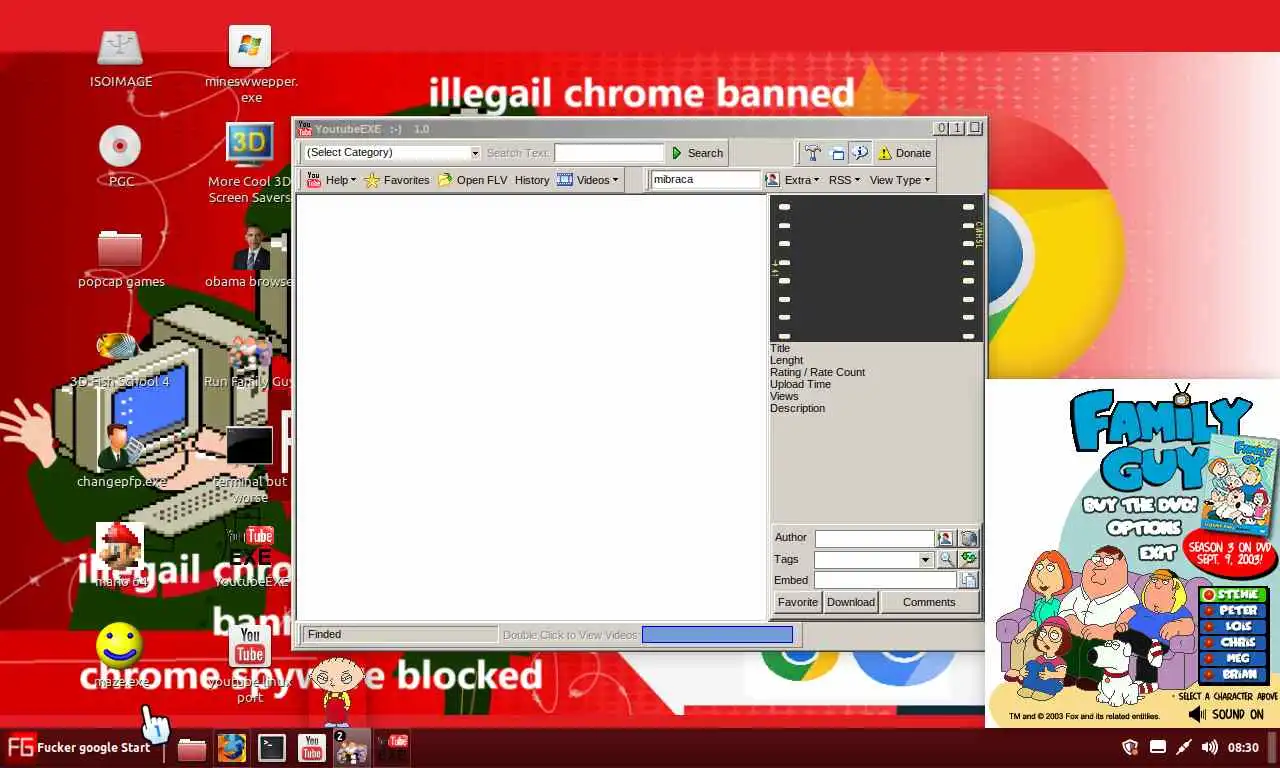
Task: Expand the Videos dropdown menu
Action: point(588,180)
